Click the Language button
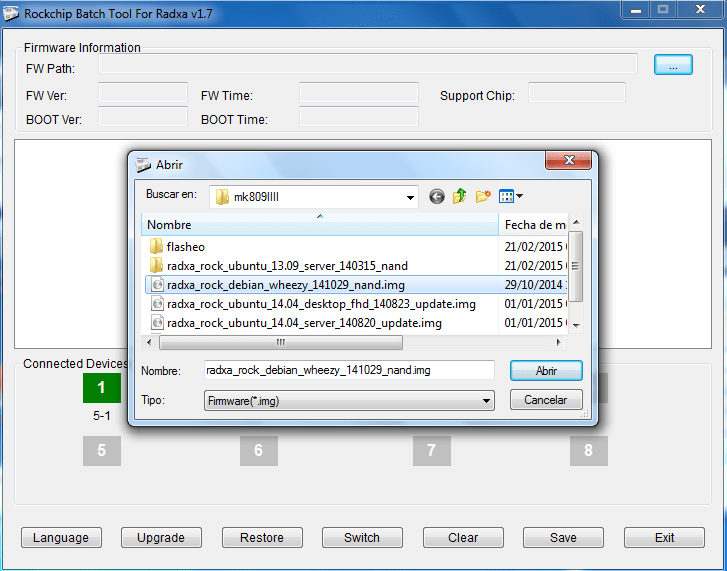Viewport: 727px width, 571px height. [x=61, y=538]
